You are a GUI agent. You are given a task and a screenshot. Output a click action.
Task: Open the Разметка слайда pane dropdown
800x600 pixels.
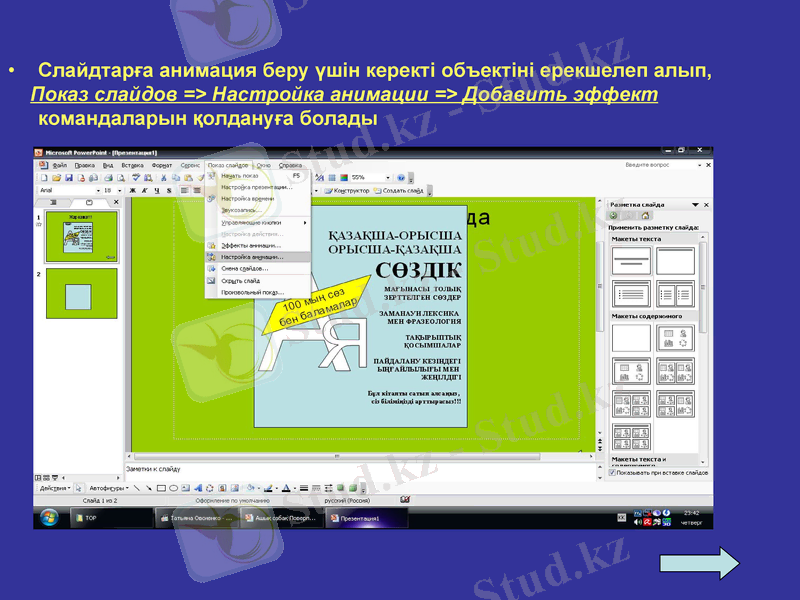[694, 205]
